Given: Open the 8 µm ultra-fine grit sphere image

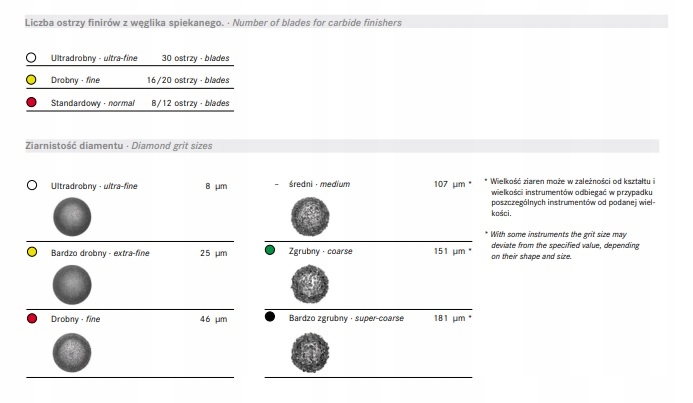Looking at the screenshot, I should pos(70,216).
